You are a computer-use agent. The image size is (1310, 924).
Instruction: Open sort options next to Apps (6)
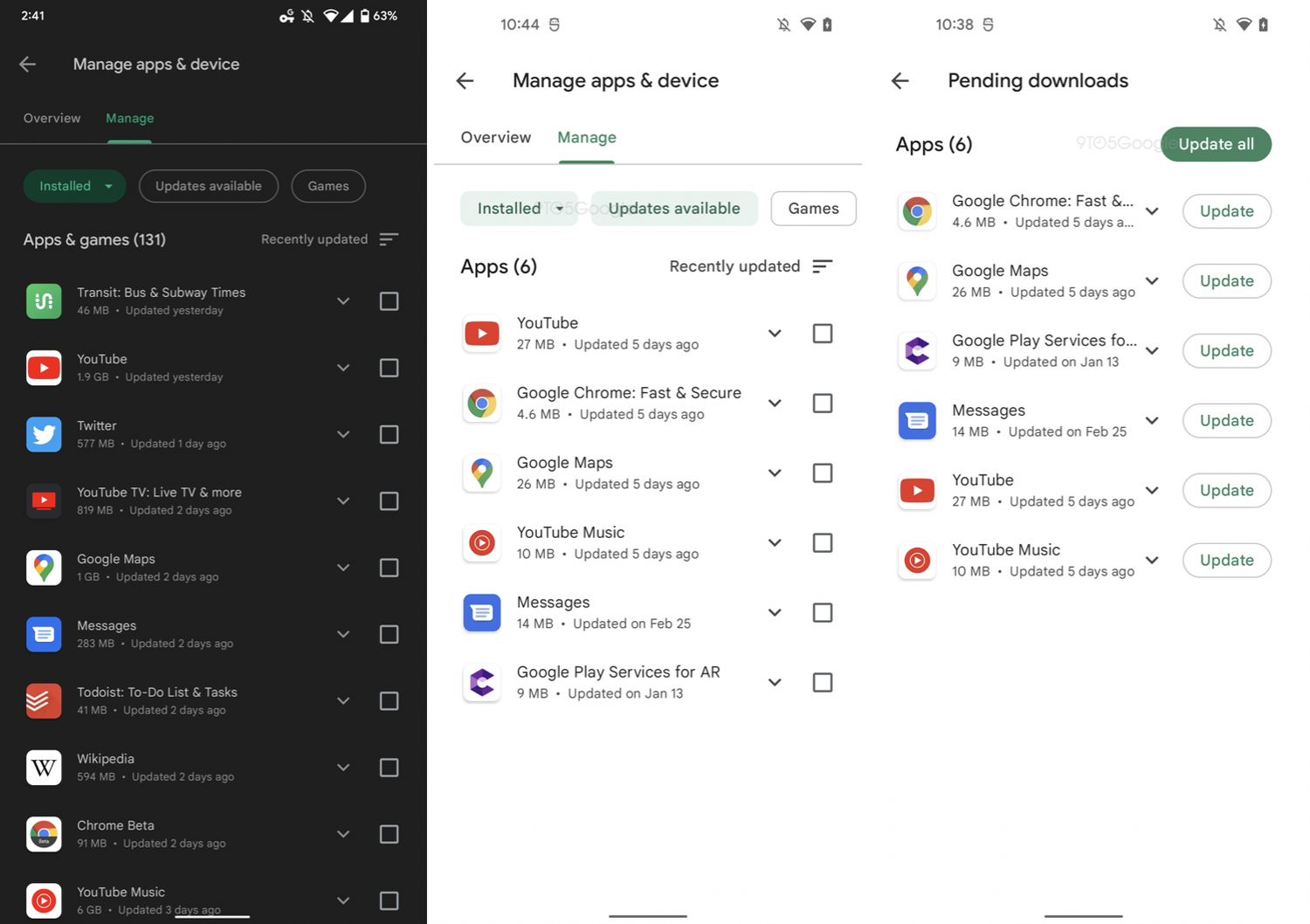point(822,266)
